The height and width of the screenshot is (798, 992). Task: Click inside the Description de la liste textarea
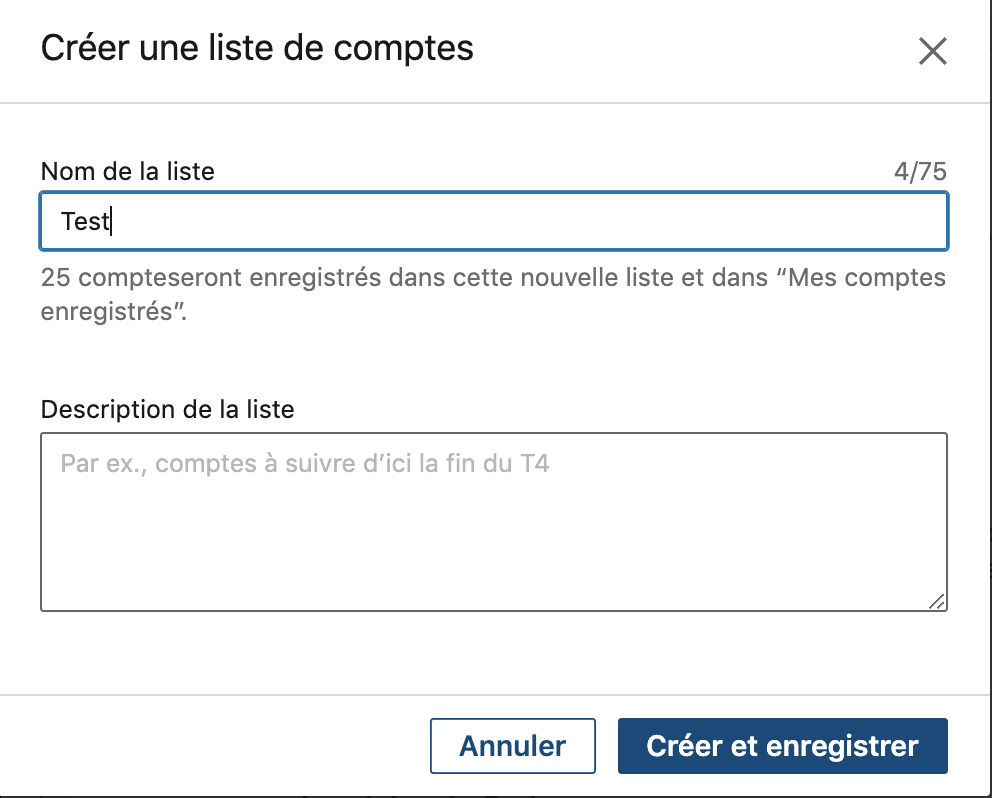coord(493,522)
